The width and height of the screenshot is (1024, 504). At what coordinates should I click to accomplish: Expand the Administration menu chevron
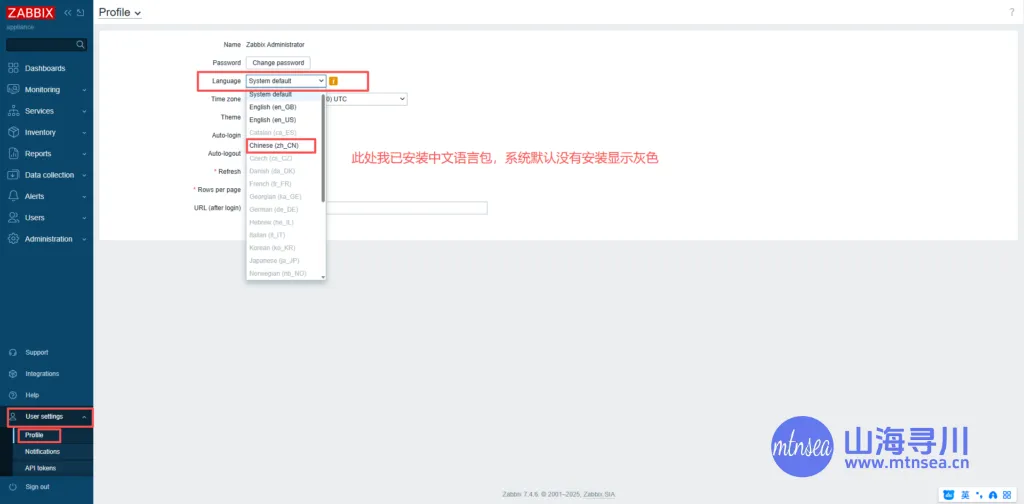click(84, 240)
